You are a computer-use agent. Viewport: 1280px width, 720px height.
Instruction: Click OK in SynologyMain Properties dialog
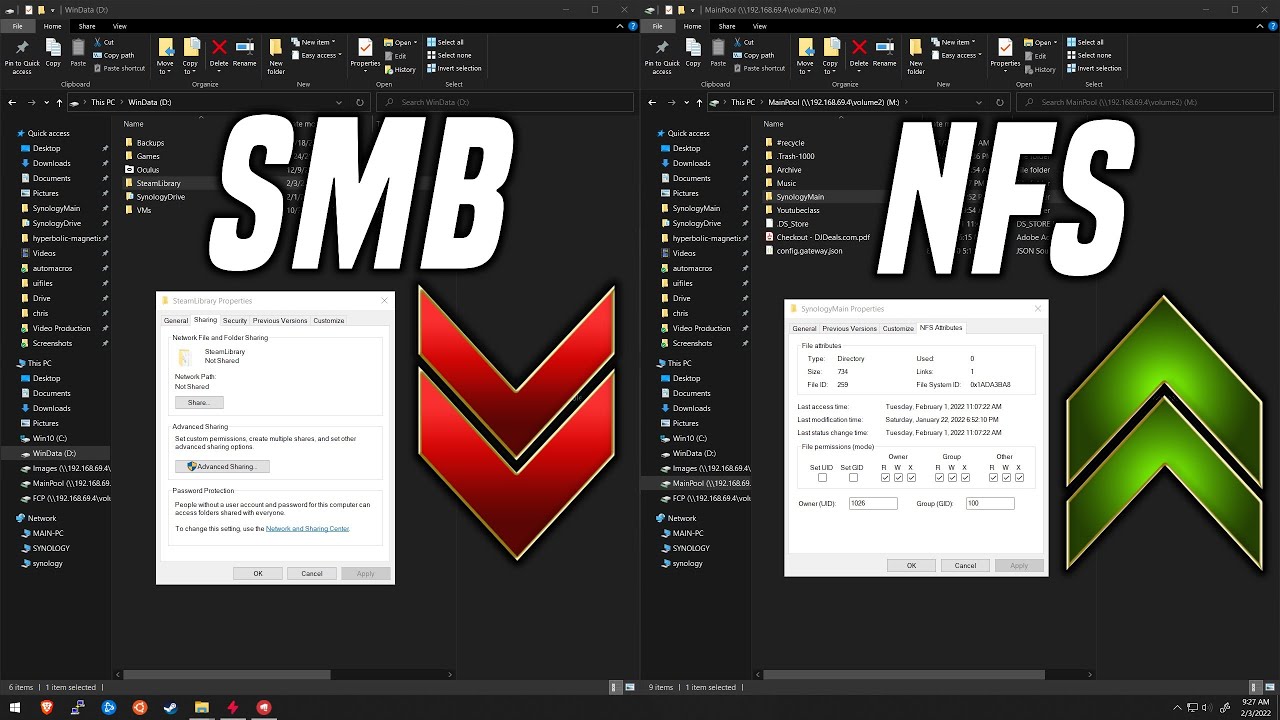[911, 565]
